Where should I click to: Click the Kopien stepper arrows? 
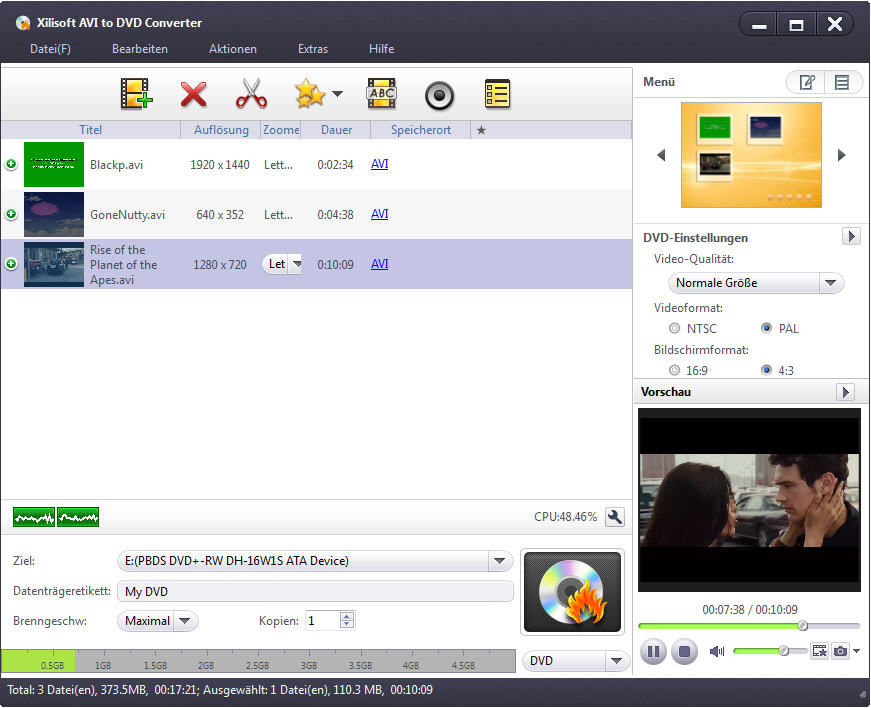pyautogui.click(x=347, y=620)
